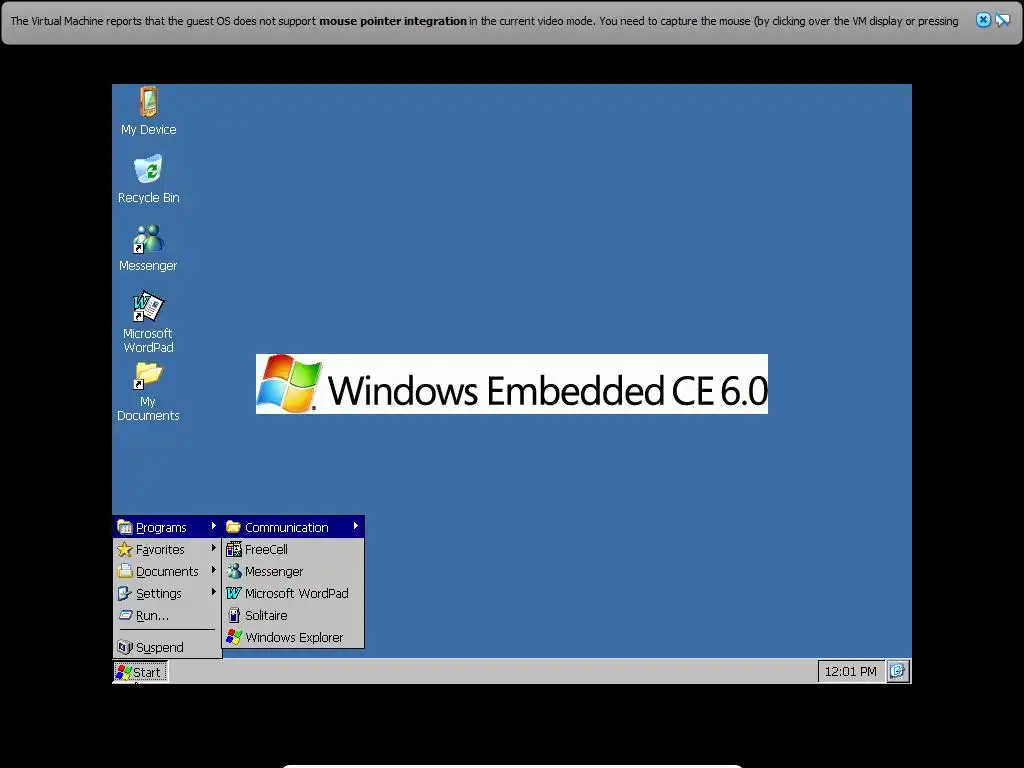The image size is (1024, 768).
Task: Dismiss the mouse pointer integration notification
Action: 983,20
